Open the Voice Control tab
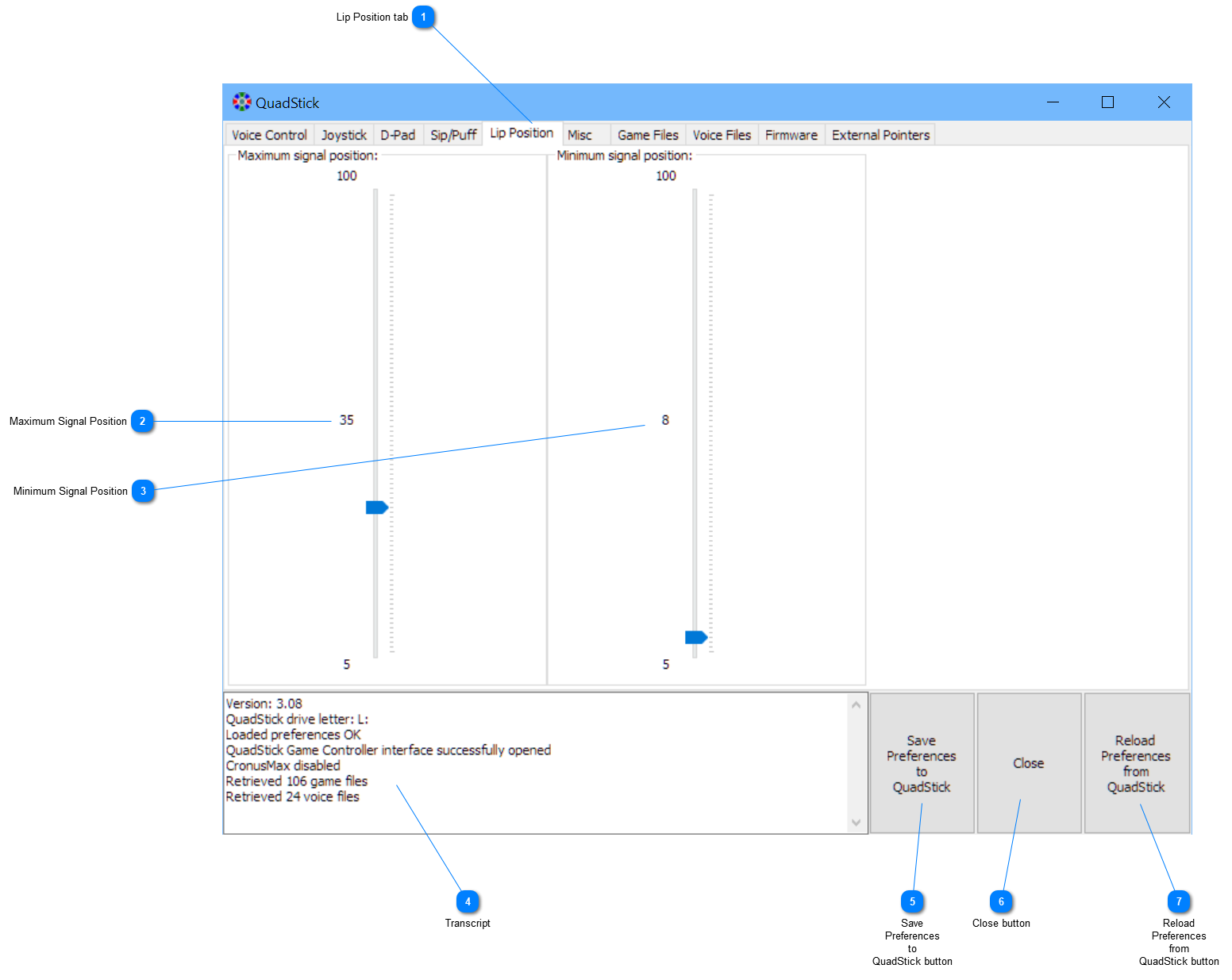 [269, 135]
